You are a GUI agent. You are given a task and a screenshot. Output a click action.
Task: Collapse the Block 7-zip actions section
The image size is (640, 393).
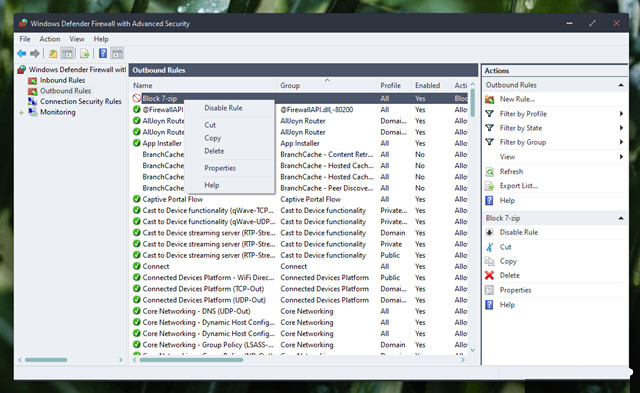tap(621, 218)
